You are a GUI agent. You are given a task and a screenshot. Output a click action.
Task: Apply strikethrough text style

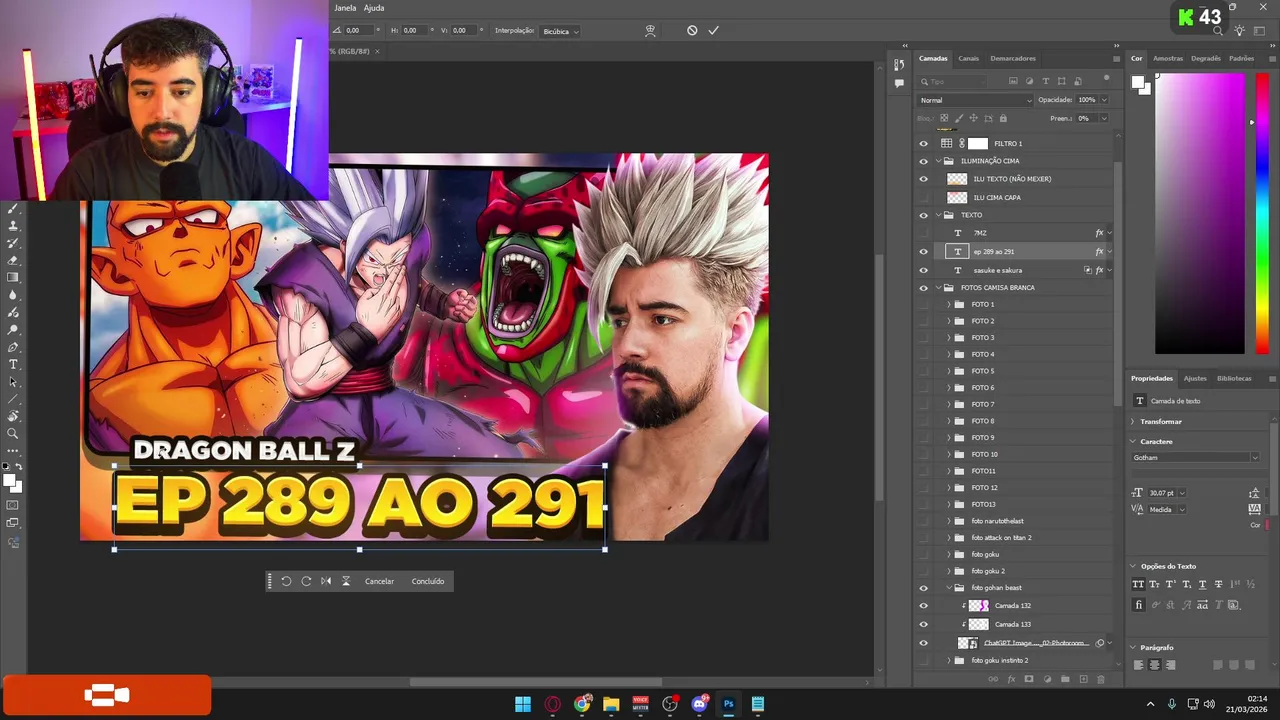pyautogui.click(x=1218, y=584)
